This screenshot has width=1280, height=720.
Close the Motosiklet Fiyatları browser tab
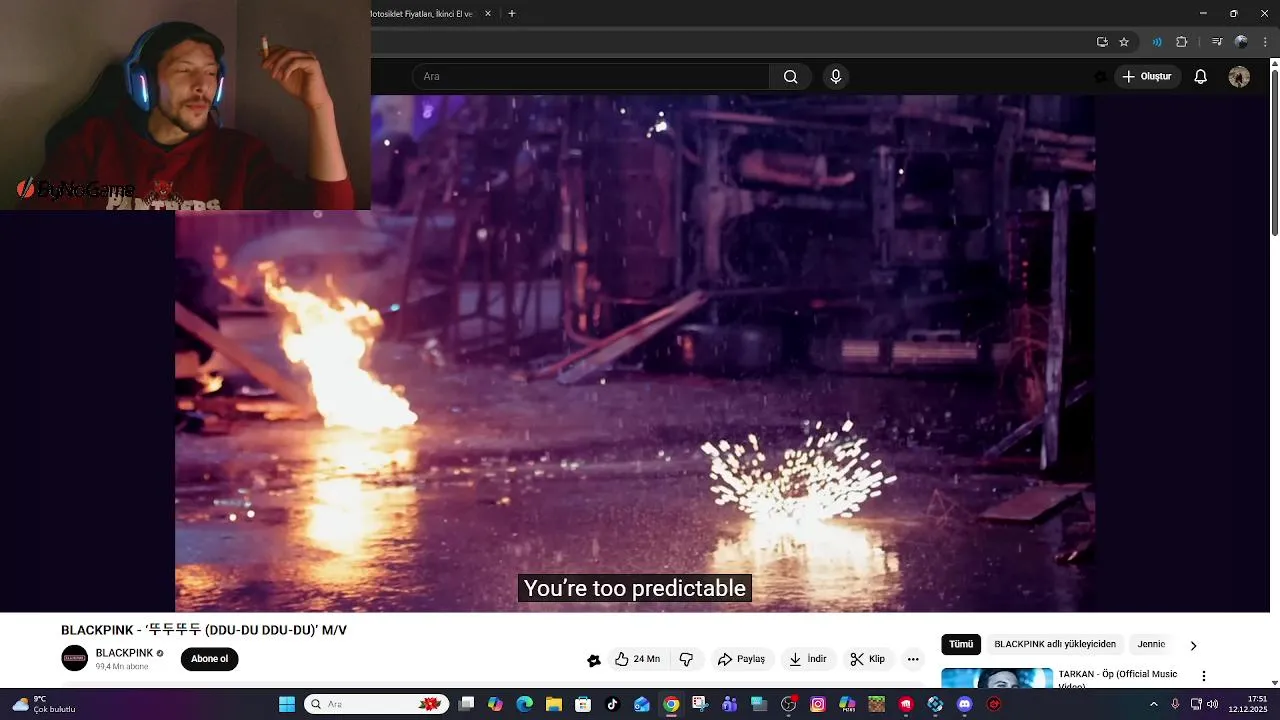point(488,14)
